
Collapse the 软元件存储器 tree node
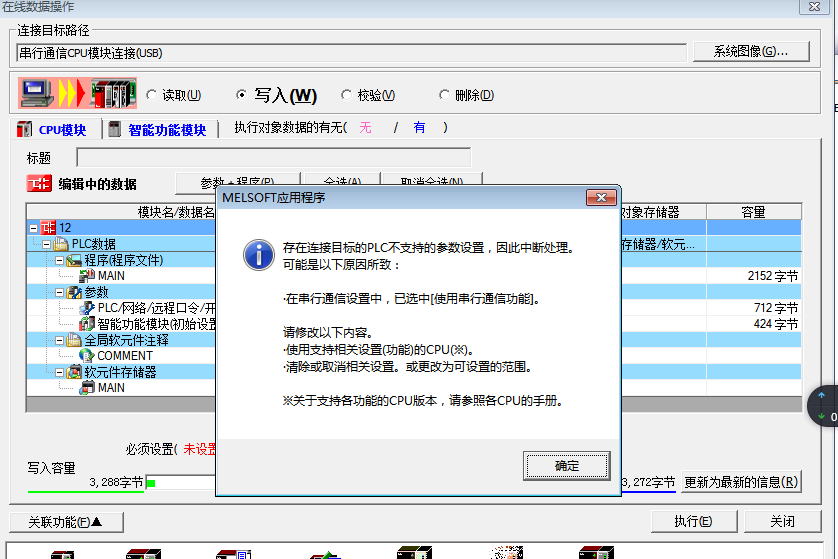coord(59,372)
